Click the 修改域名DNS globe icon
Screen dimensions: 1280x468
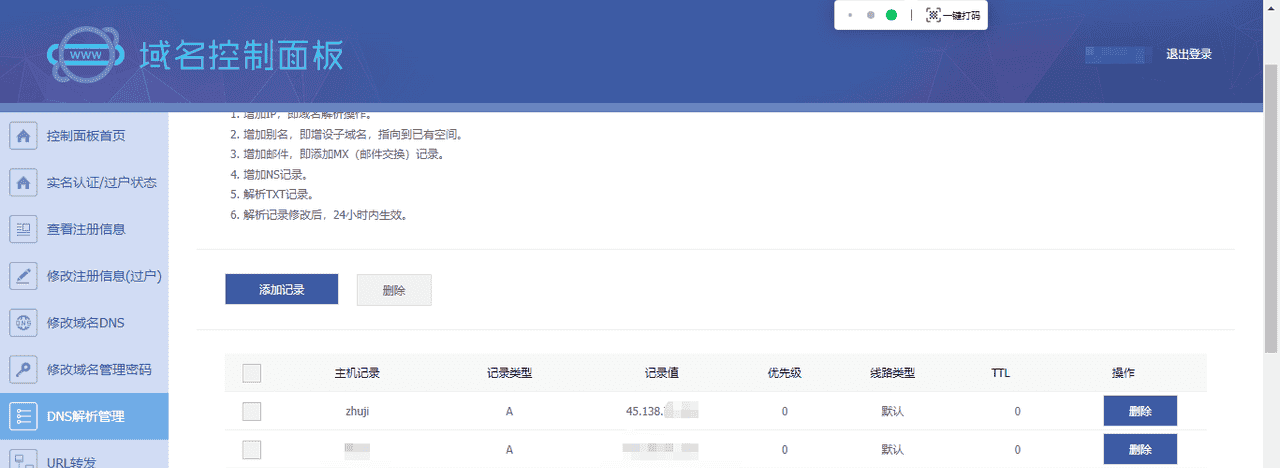pyautogui.click(x=23, y=323)
